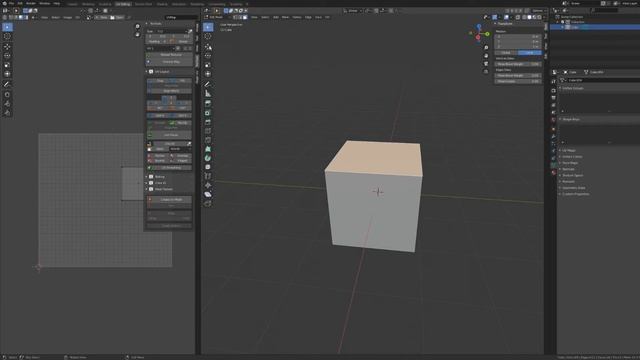The width and height of the screenshot is (640, 360).
Task: Enable face select mode in 3D header
Action: pyautogui.click(x=245, y=17)
